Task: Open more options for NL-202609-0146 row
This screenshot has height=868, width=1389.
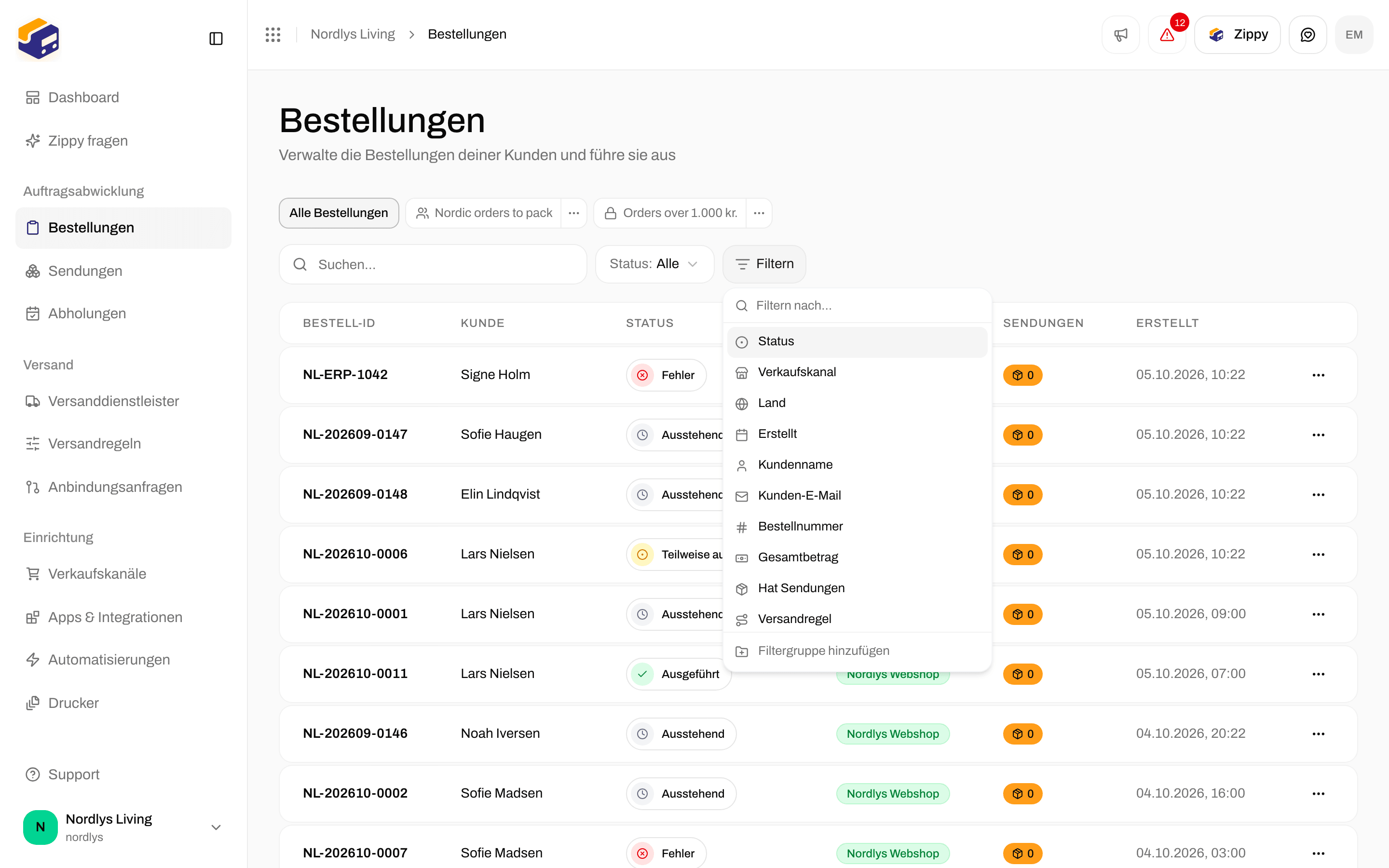Action: [1319, 733]
